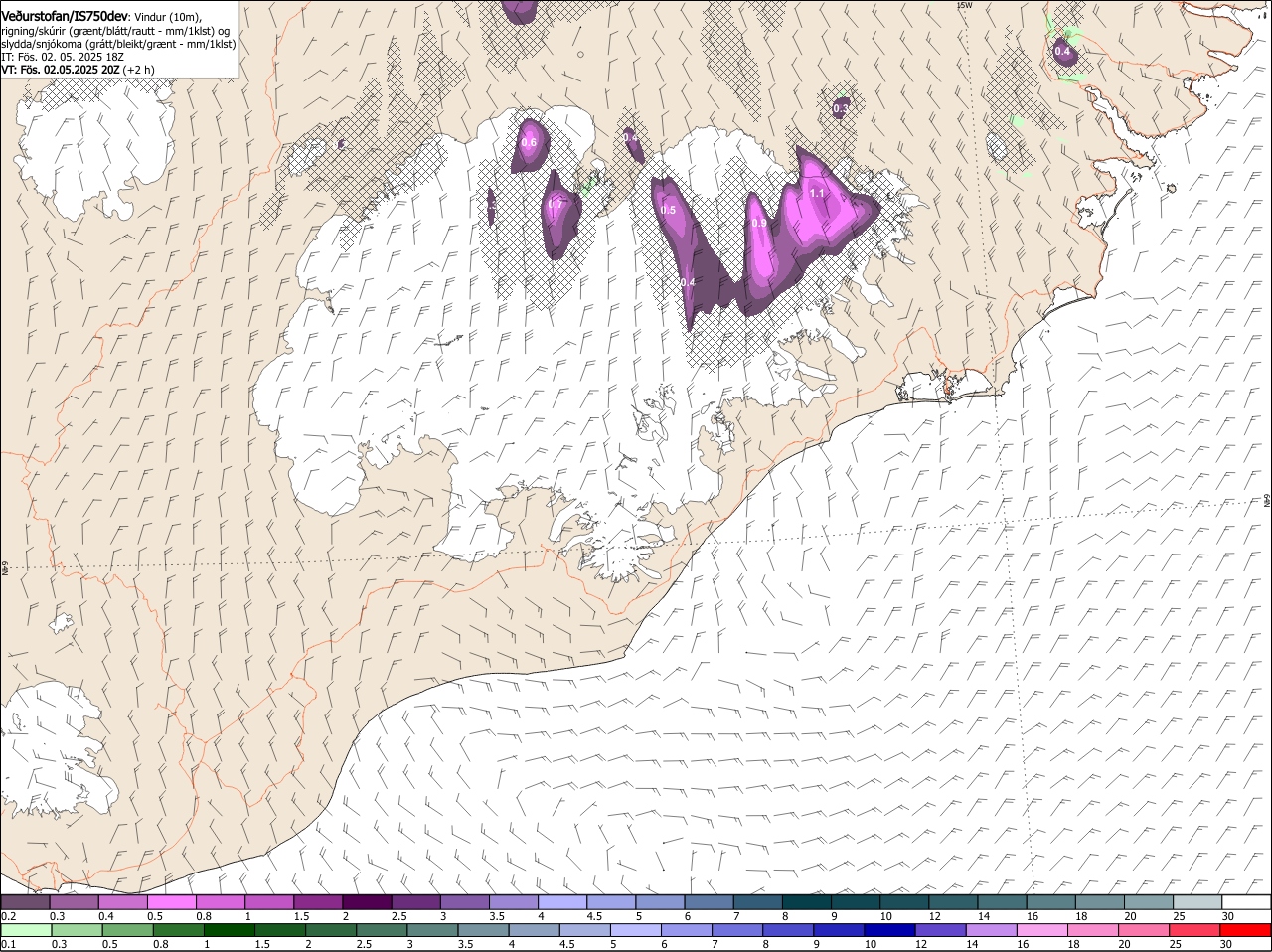Click the 0.5 precipitation value on the map
The image size is (1272, 952).
[668, 211]
